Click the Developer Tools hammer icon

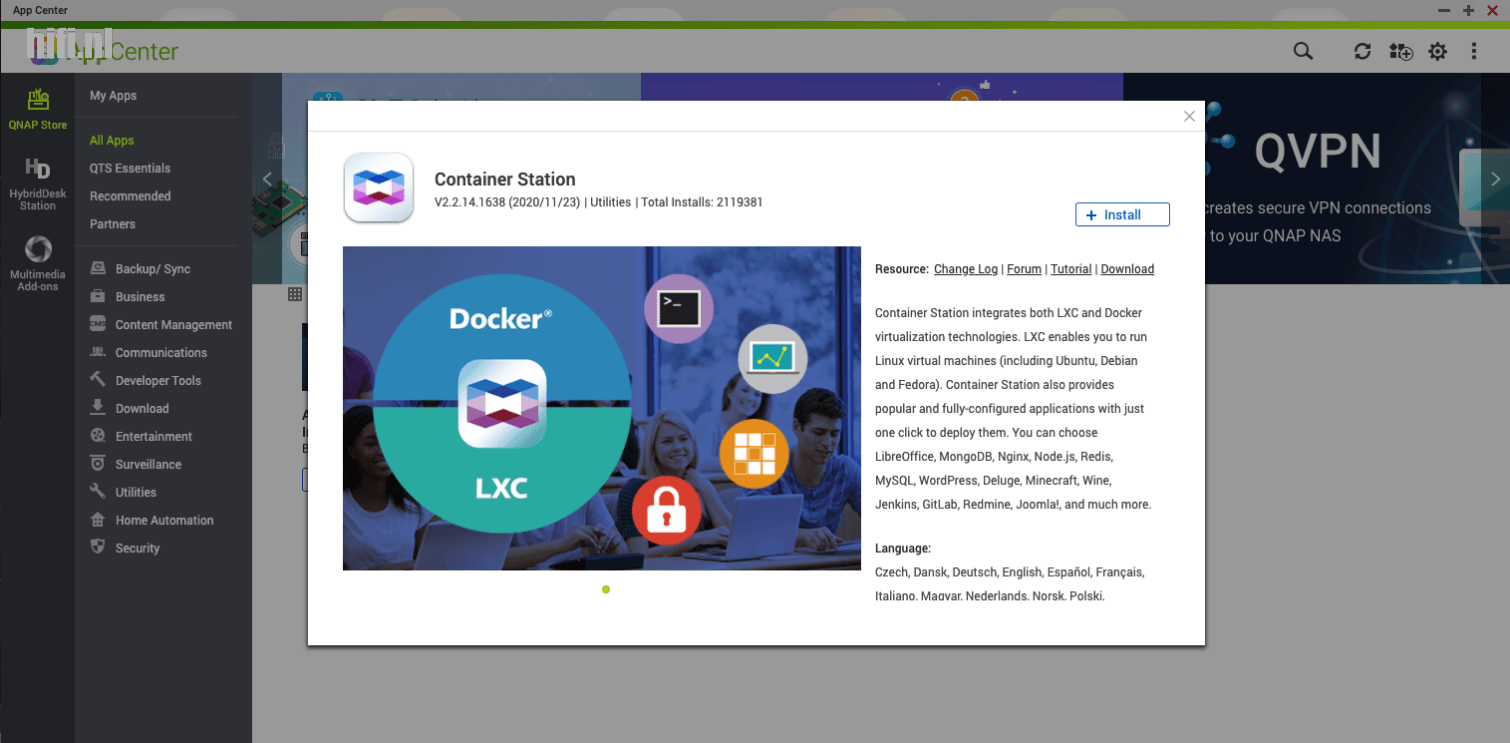click(x=98, y=379)
